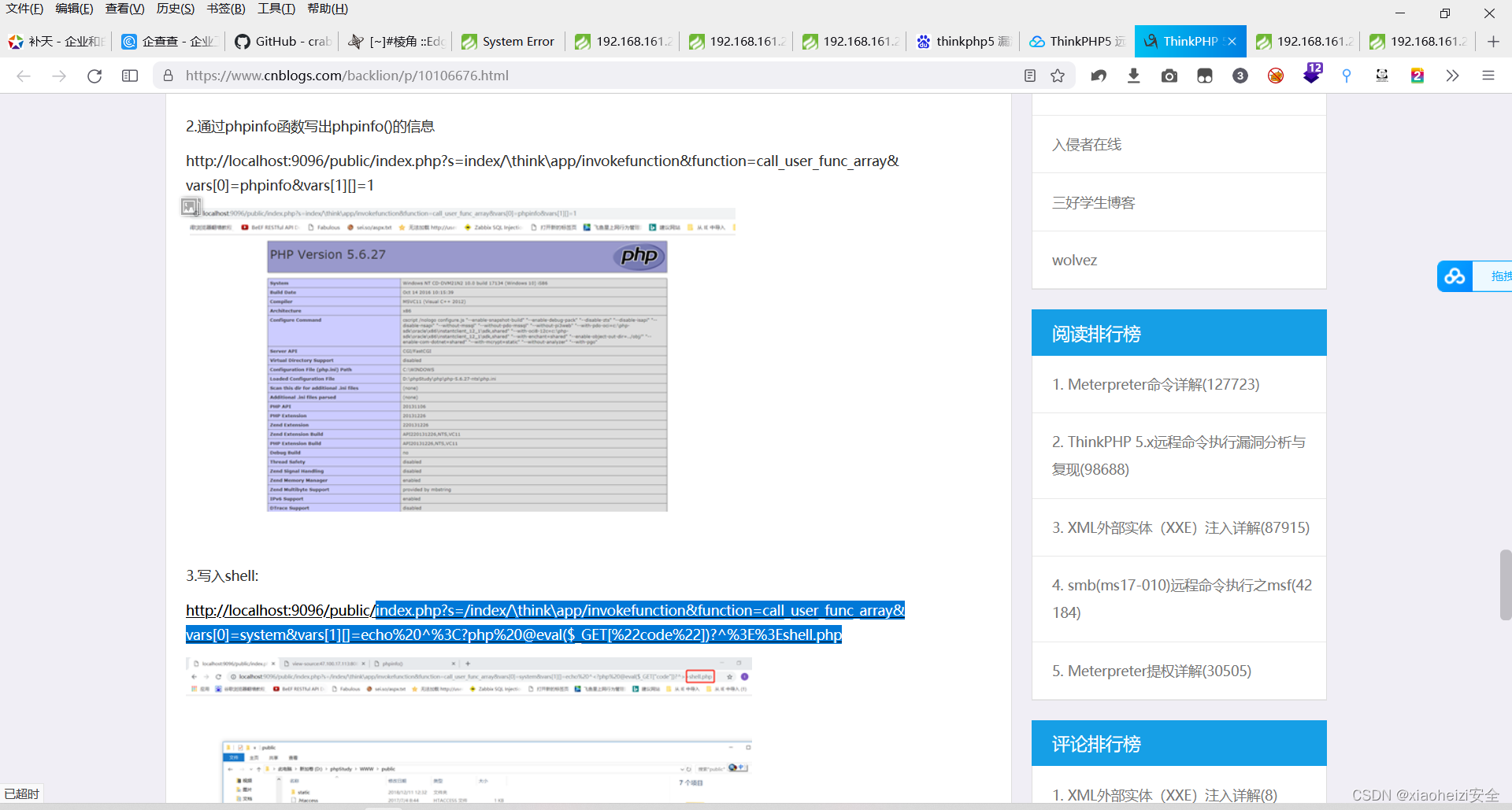Open smb(ms17-010)远程命令执行之msf link
This screenshot has height=810, width=1512.
[1182, 599]
